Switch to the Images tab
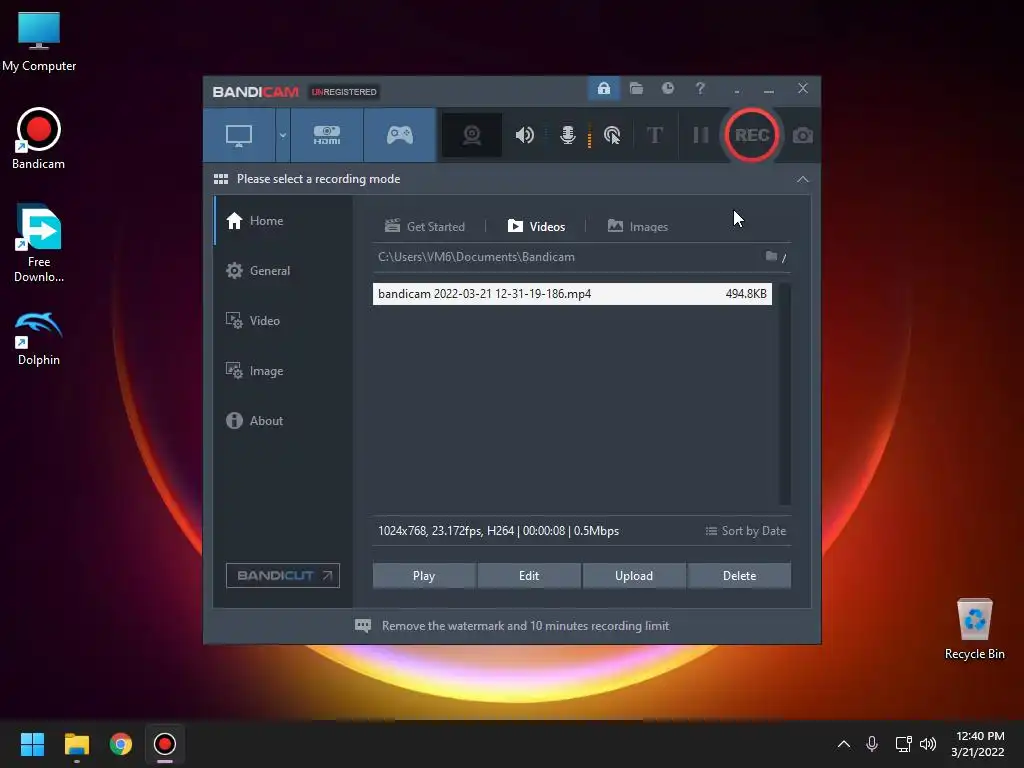The width and height of the screenshot is (1024, 768). (x=637, y=227)
